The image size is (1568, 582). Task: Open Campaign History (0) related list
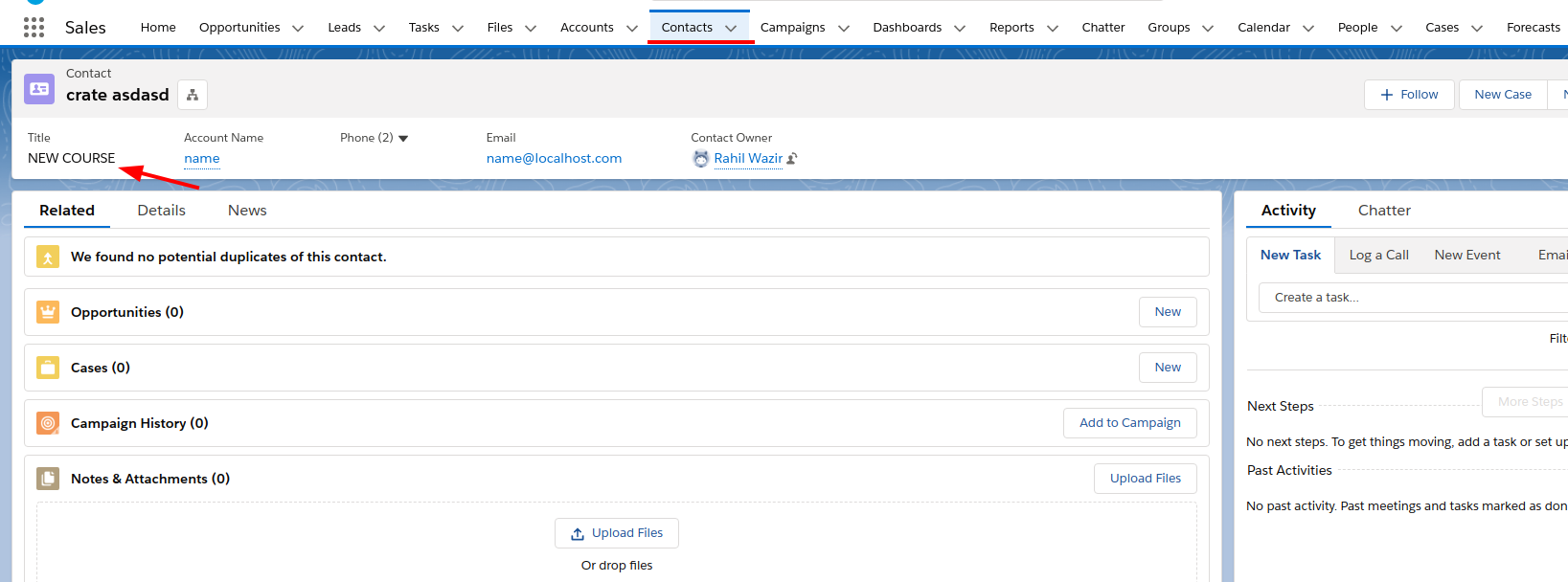[x=140, y=423]
